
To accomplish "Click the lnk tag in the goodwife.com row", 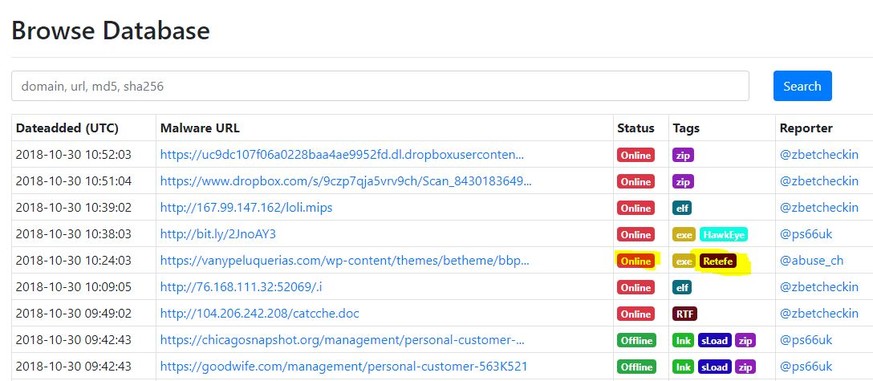I will tap(683, 367).
